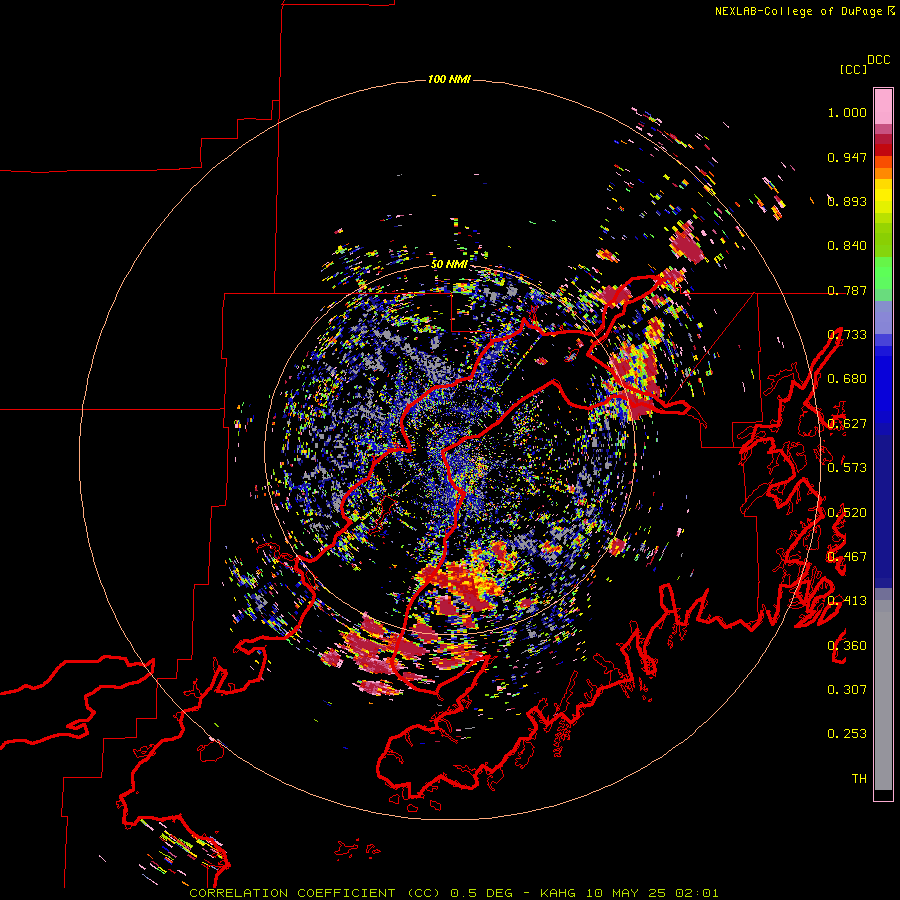The image size is (900, 900).
Task: Click the 0.467 scale value
Action: coord(847,557)
